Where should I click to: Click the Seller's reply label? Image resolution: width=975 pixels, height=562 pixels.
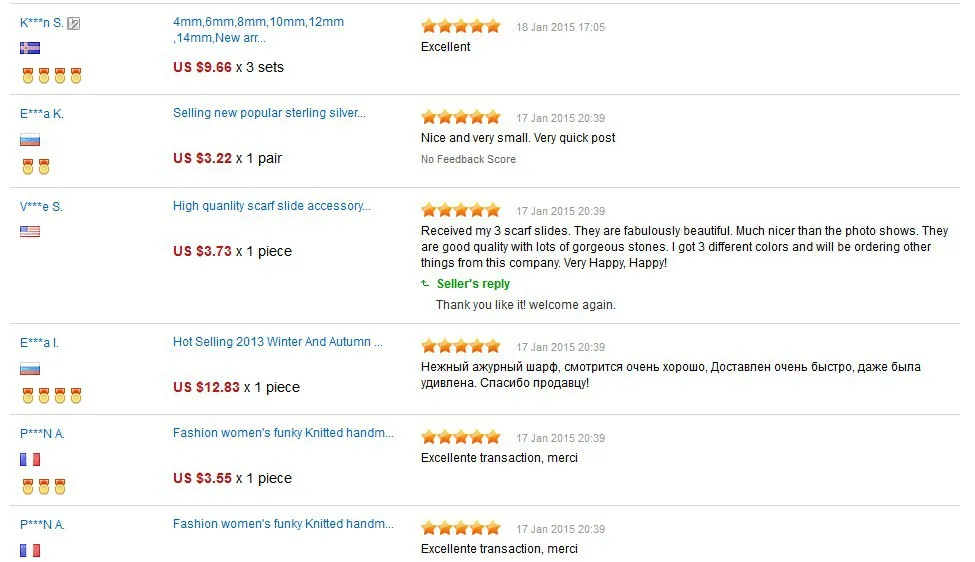tap(473, 283)
